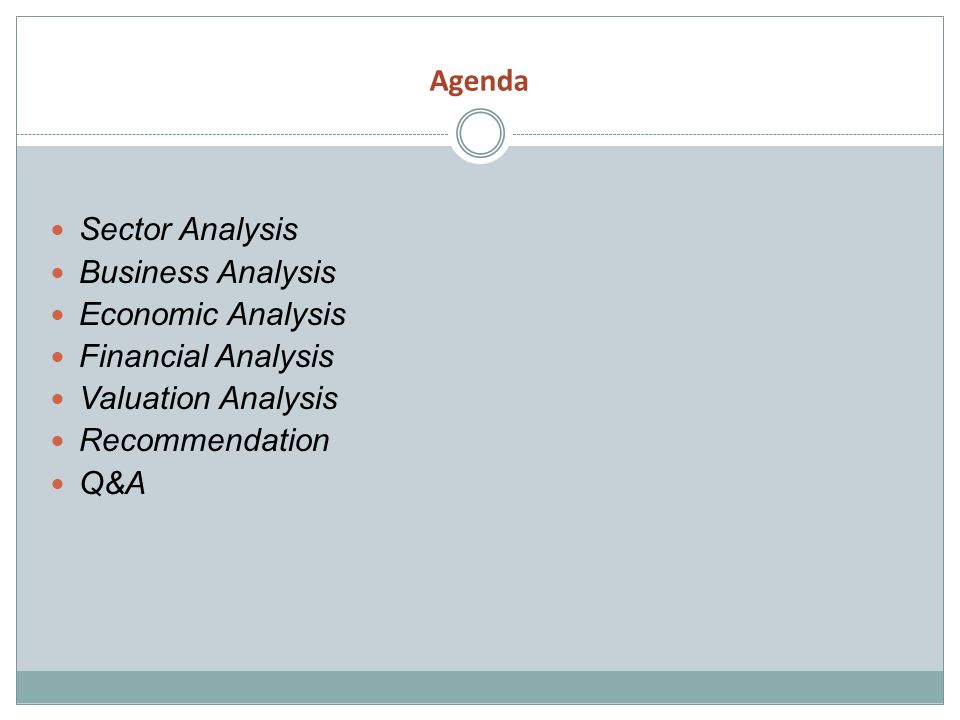
Task: Select the orange bullet beside Q&A
Action: [x=58, y=484]
